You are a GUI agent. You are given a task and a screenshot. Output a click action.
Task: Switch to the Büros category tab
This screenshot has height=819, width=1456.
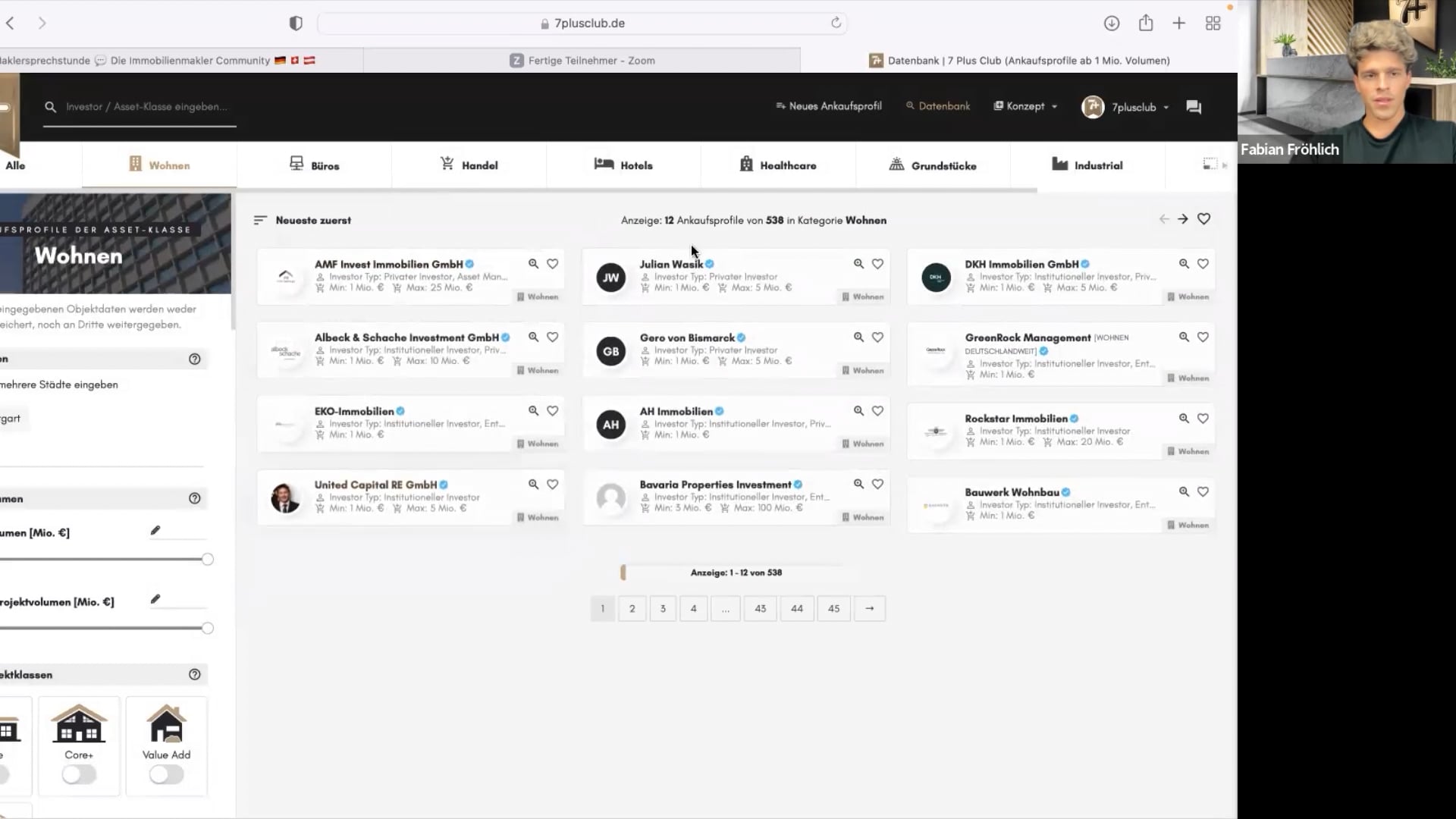coord(314,165)
